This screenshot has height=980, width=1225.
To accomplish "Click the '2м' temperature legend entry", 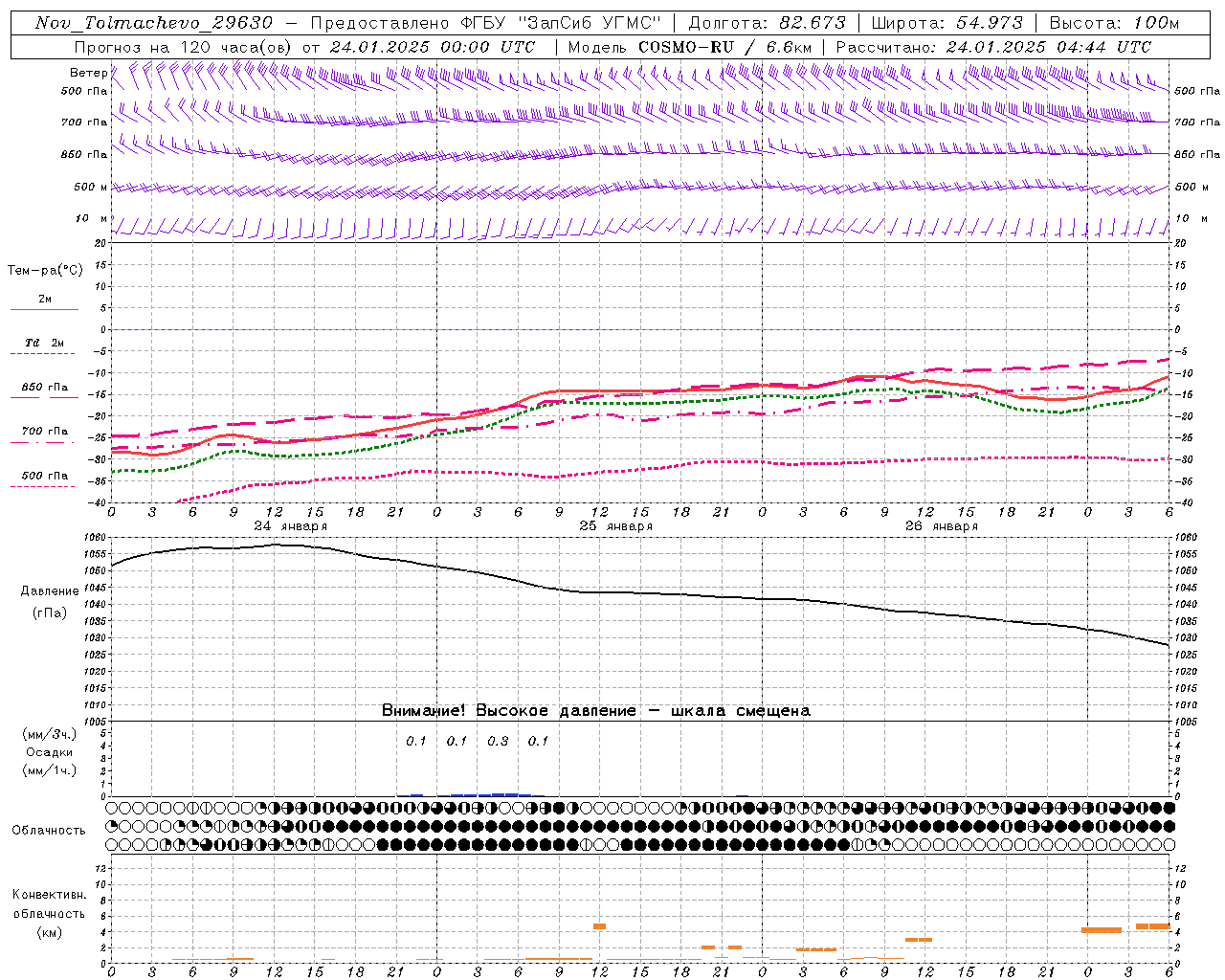I will click(x=45, y=300).
